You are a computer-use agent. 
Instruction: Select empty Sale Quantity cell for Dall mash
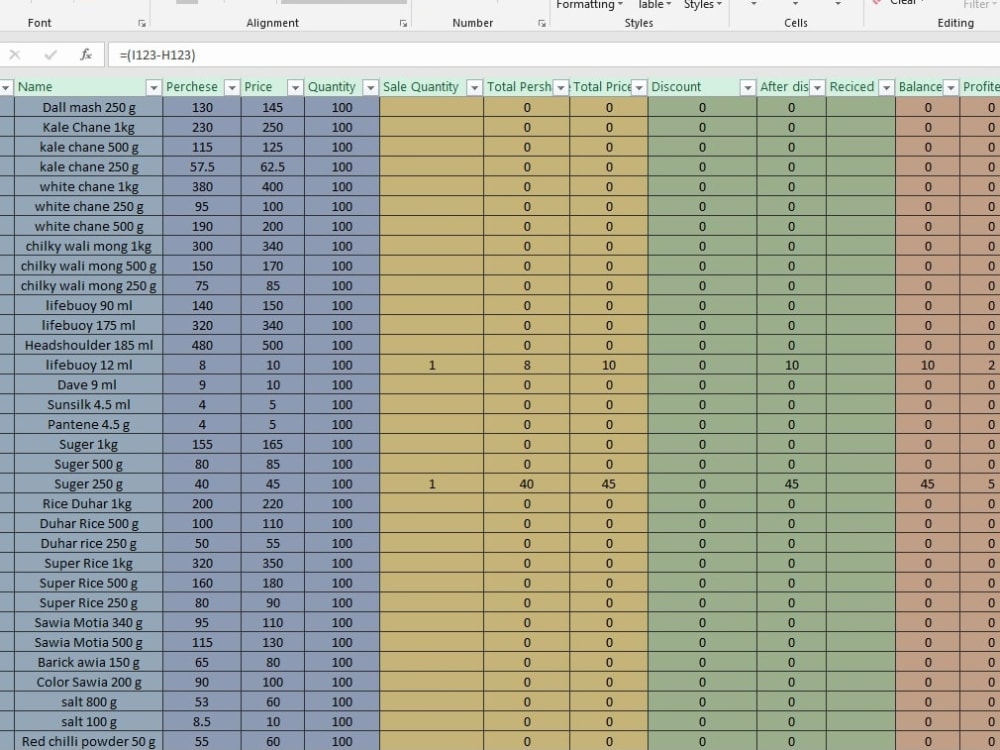(432, 107)
